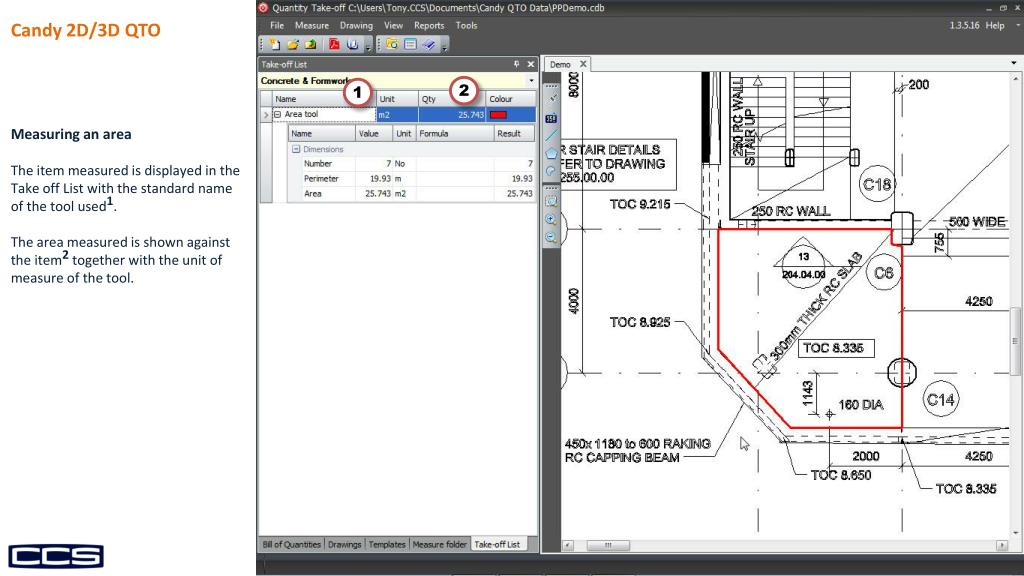Select the line measure tool

pos(551,135)
